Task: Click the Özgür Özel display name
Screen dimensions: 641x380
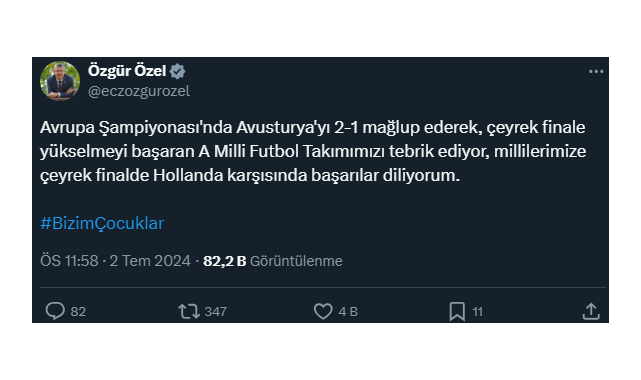Action: click(x=127, y=71)
